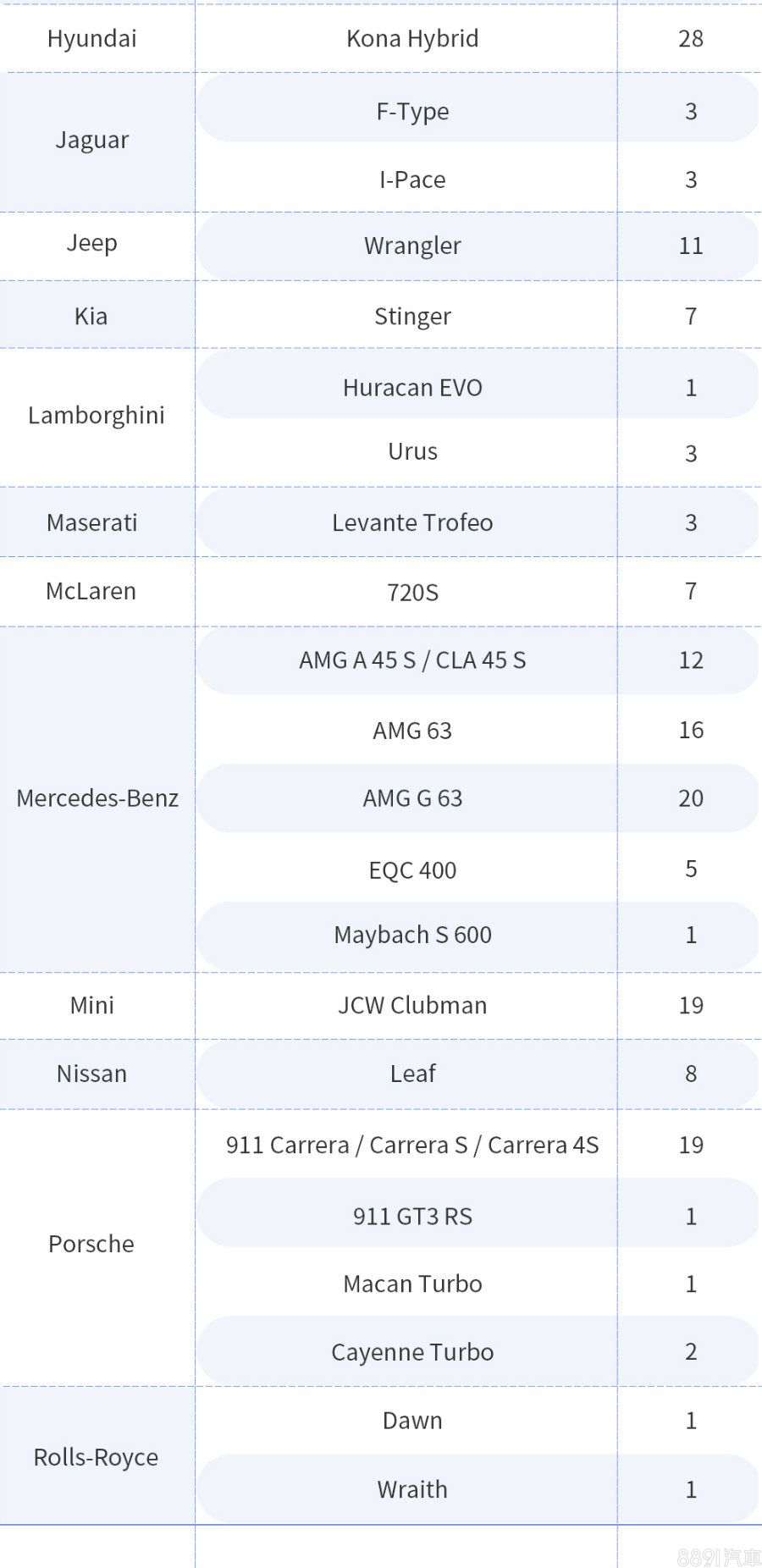Select the I-Pace model entry
Image resolution: width=762 pixels, height=1568 pixels.
coord(412,179)
